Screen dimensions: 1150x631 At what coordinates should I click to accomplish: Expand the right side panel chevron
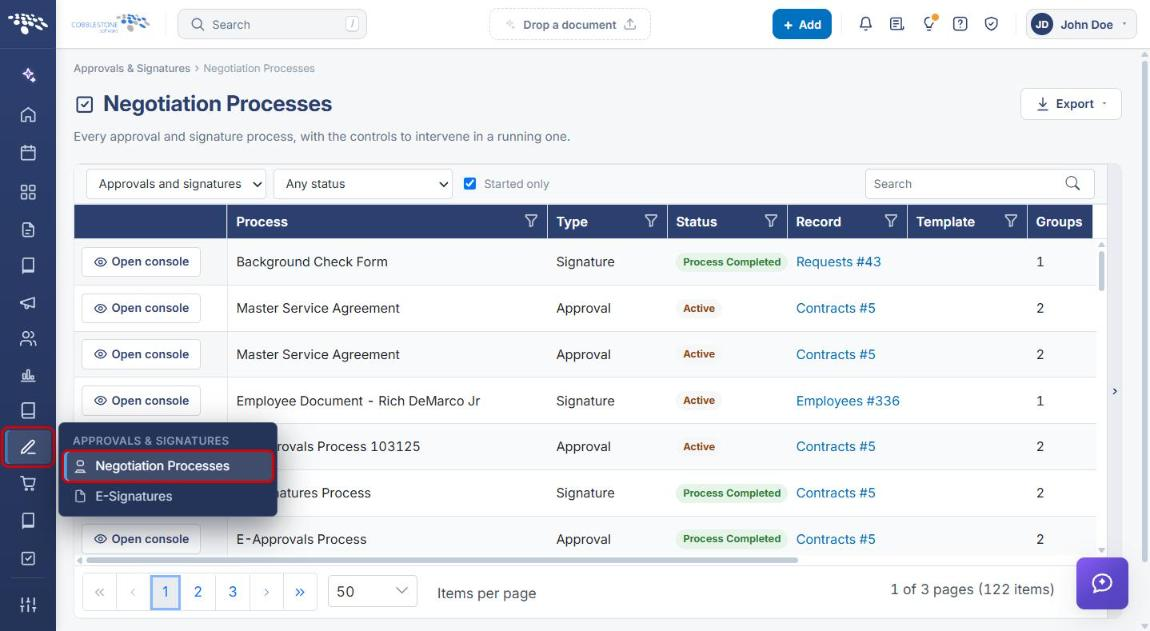click(x=1115, y=391)
